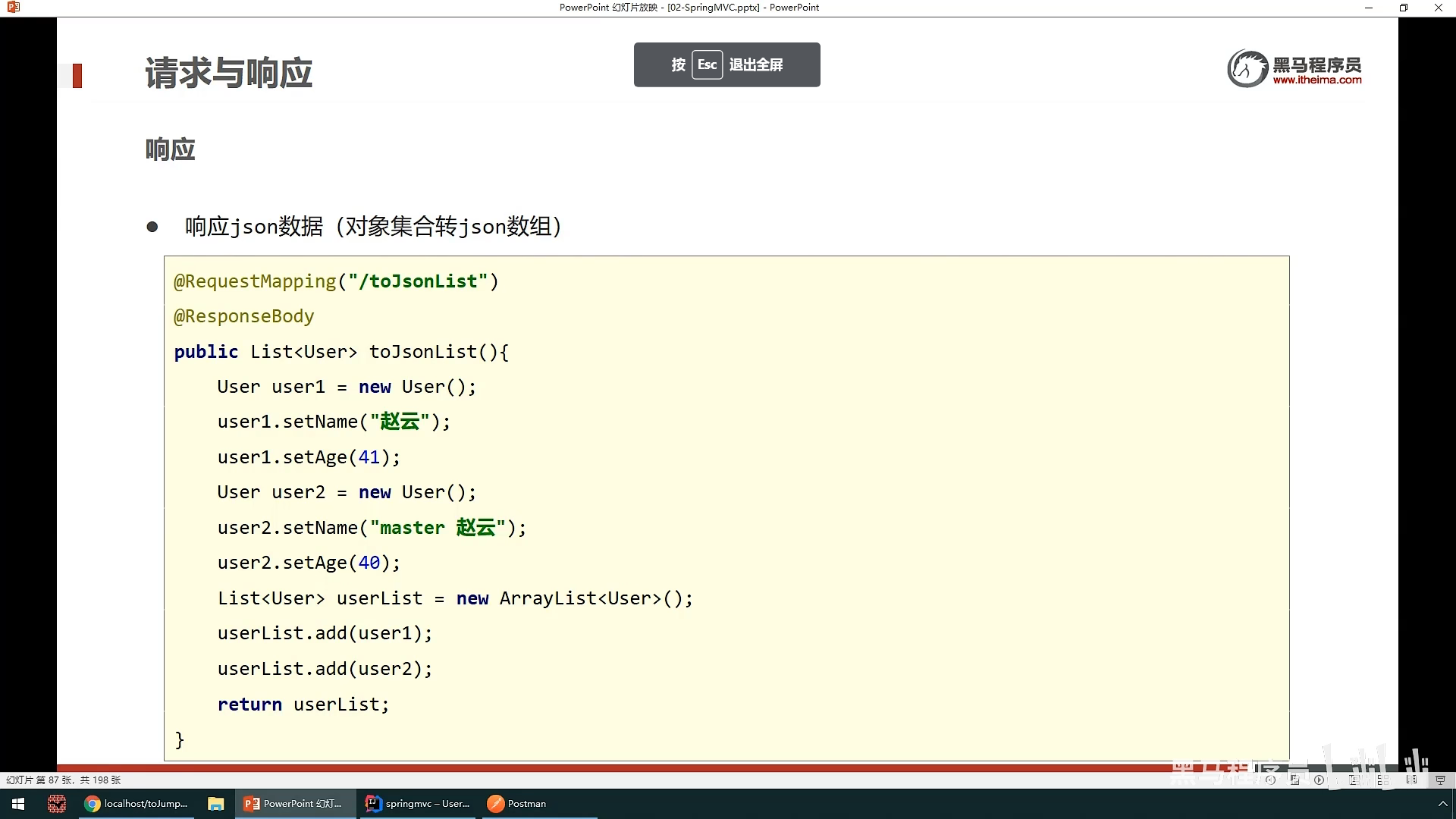Switch to Reading view in status bar
Image resolution: width=1456 pixels, height=819 pixels.
tap(1412, 780)
